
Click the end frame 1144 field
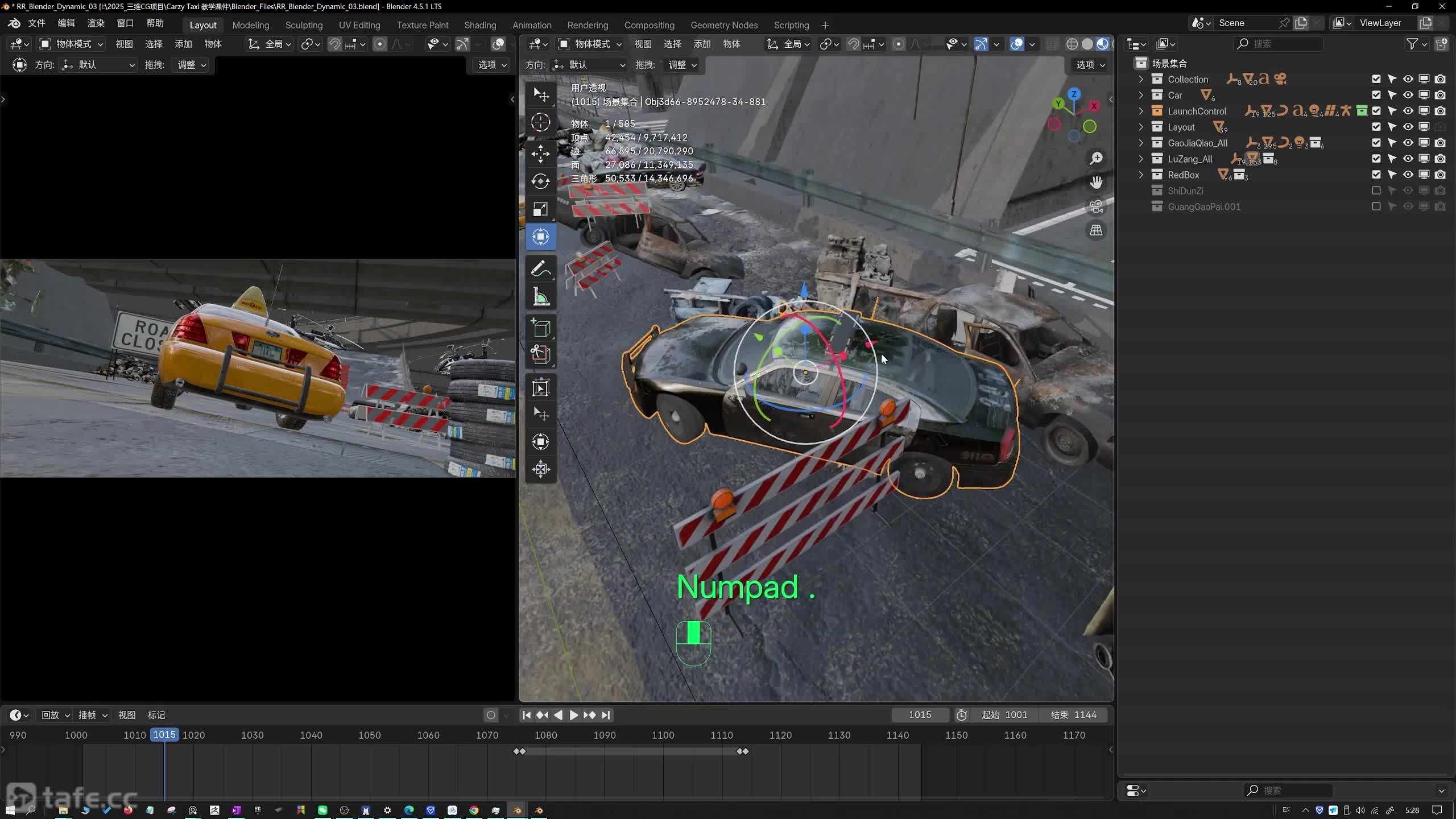tap(1073, 715)
